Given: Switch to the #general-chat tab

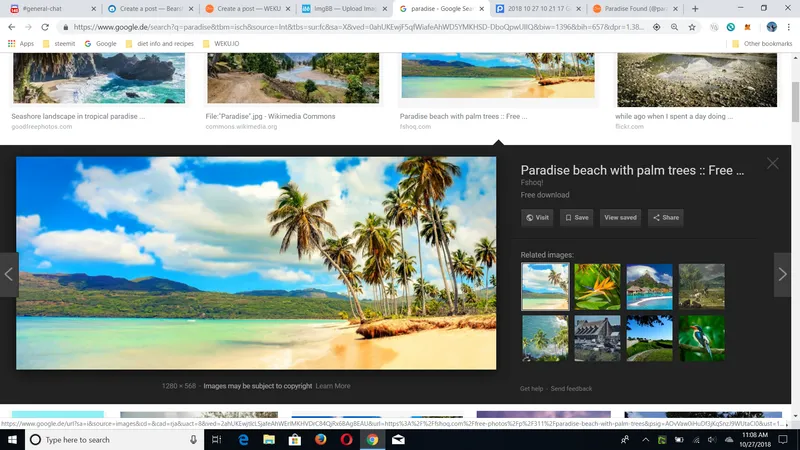Looking at the screenshot, I should 51,9.
